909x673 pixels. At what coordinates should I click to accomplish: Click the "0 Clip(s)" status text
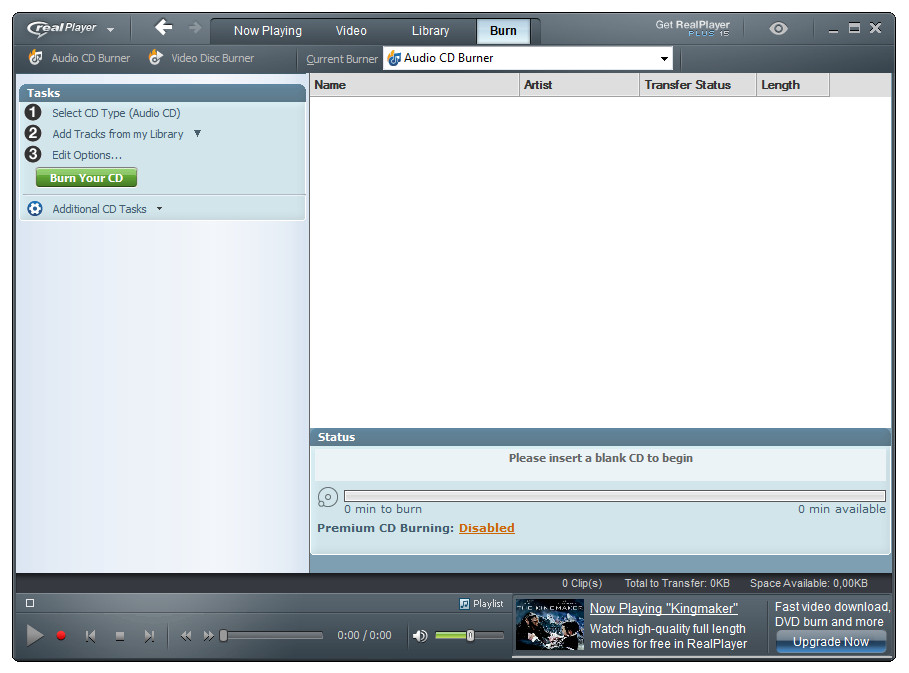click(581, 583)
